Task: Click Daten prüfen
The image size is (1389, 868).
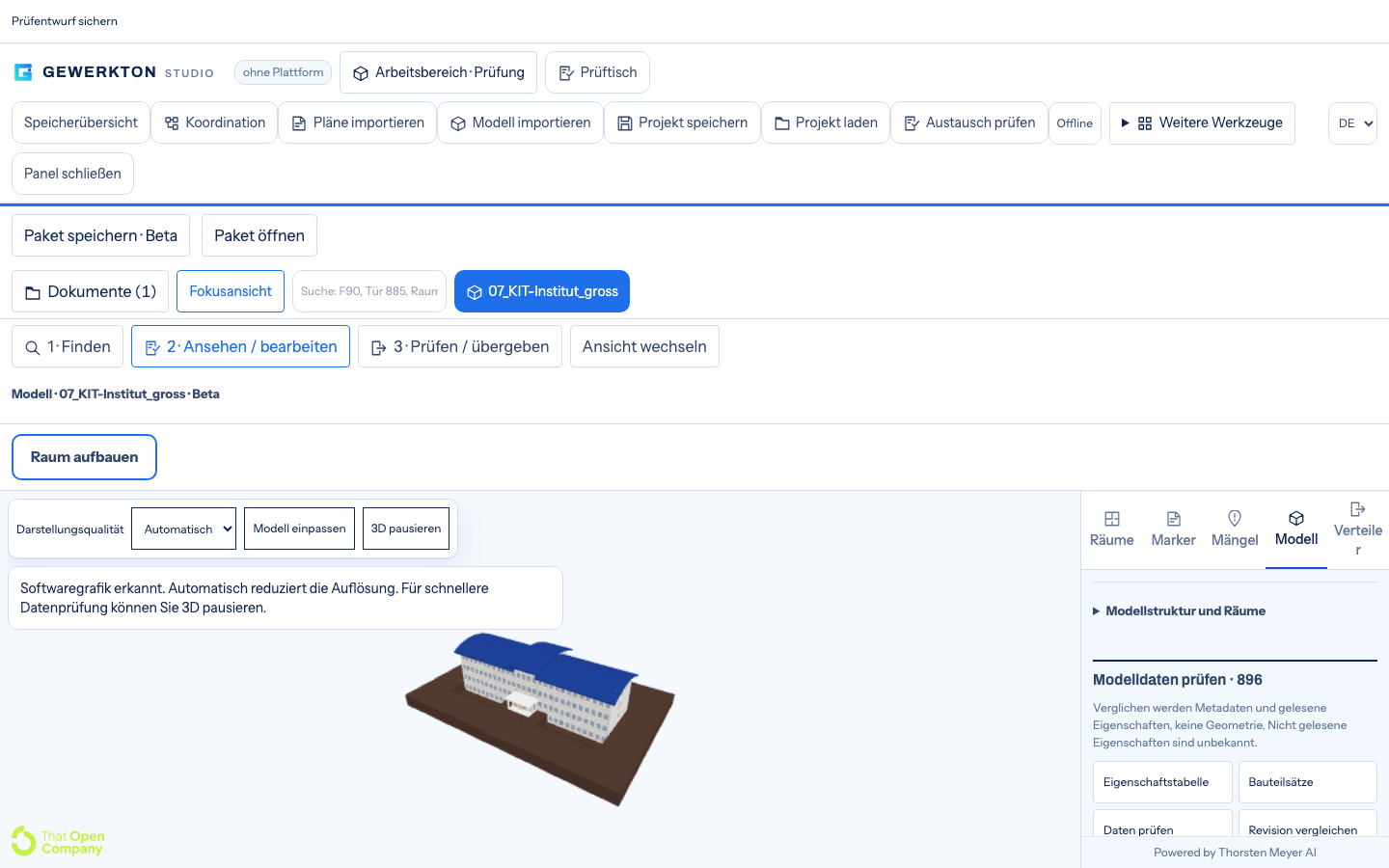Action: tap(1162, 825)
